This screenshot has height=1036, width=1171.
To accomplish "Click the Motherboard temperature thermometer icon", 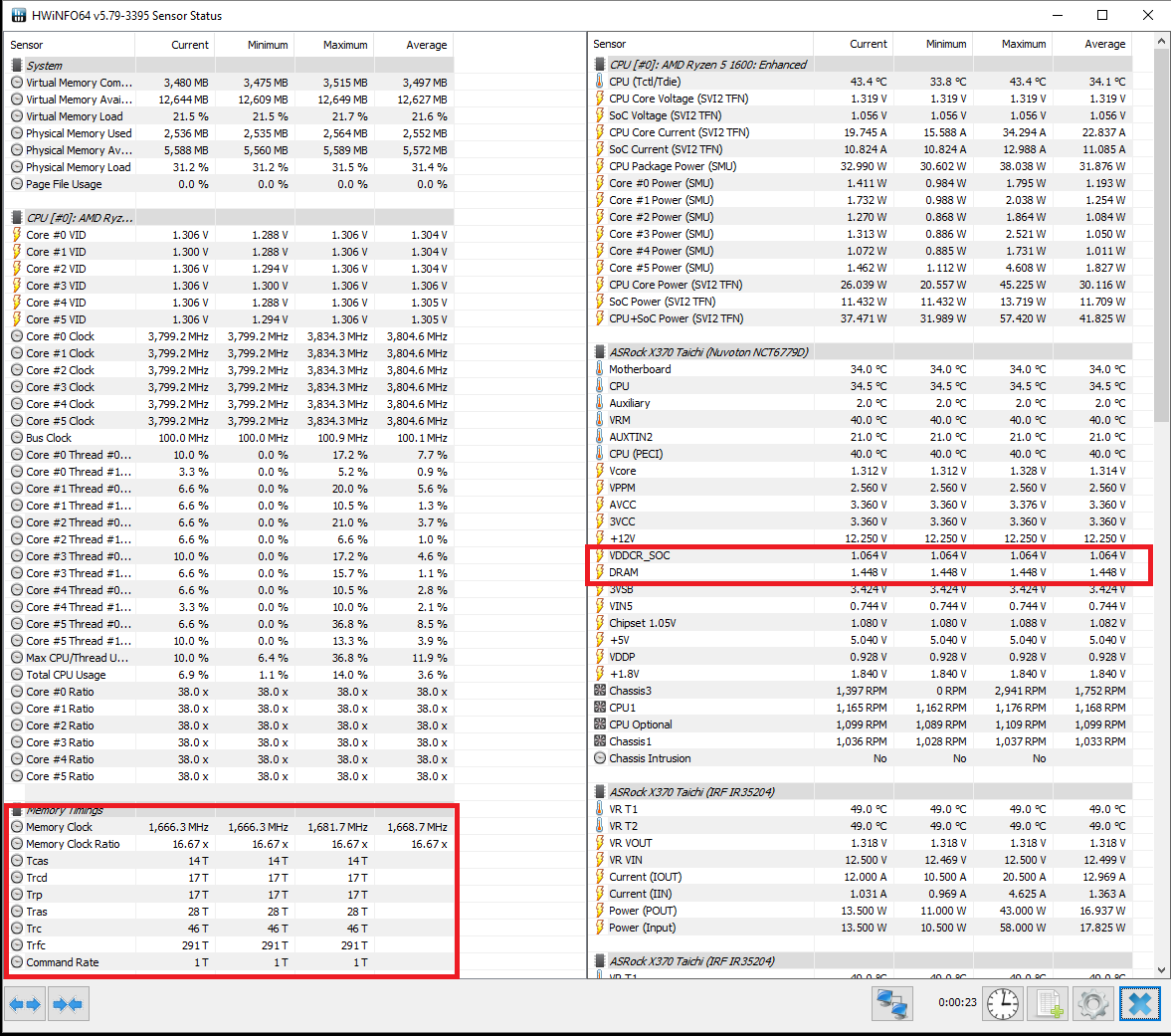I will 599,369.
